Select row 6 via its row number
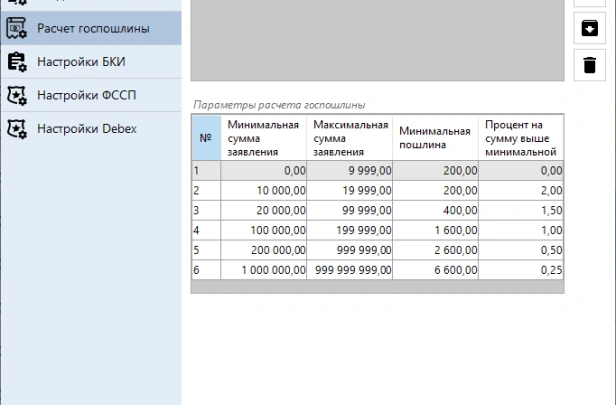616x405 pixels. [x=206, y=270]
